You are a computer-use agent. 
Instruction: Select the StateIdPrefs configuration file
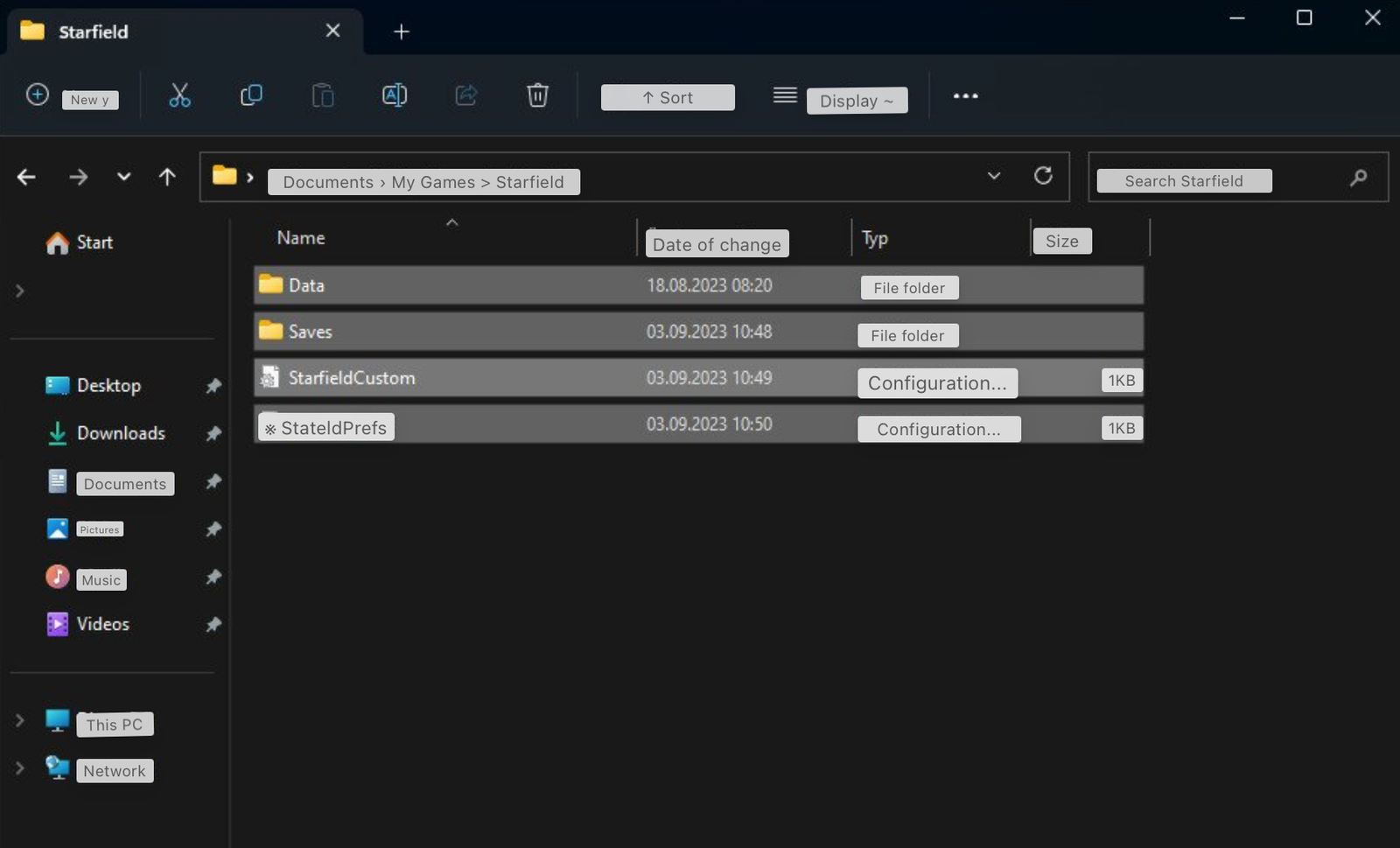coord(698,424)
